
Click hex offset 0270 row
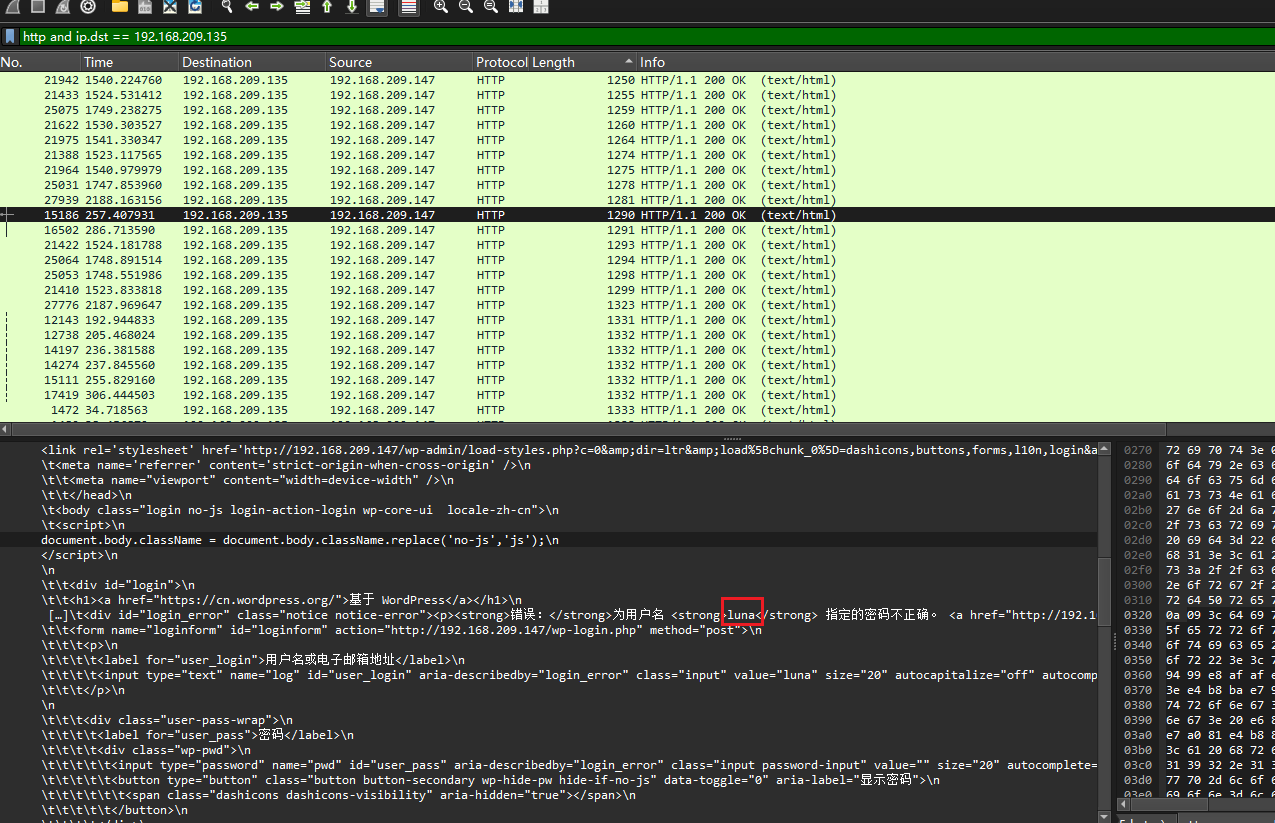[x=1197, y=450]
